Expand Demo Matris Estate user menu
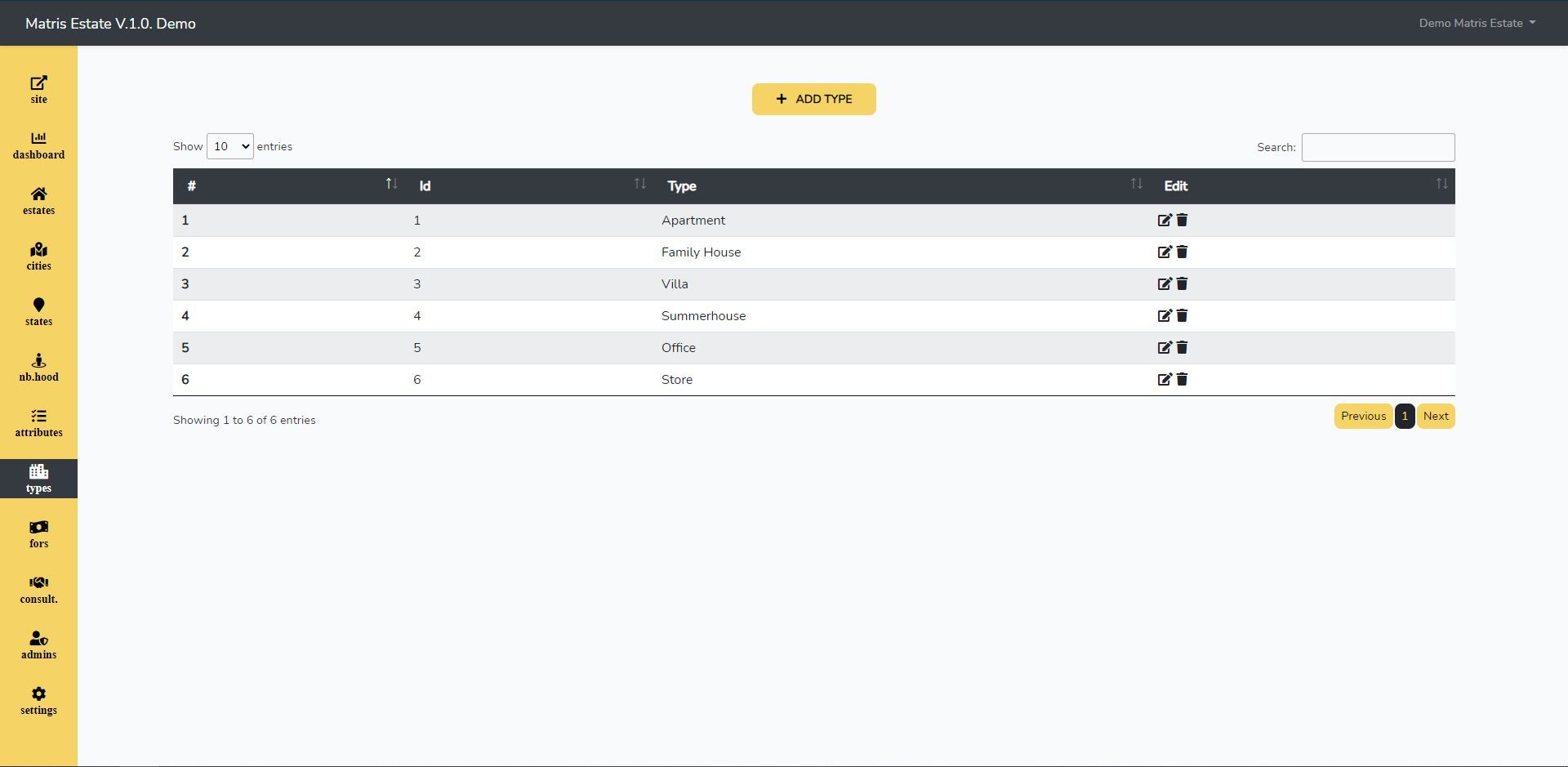This screenshot has width=1568, height=767. pos(1477,23)
